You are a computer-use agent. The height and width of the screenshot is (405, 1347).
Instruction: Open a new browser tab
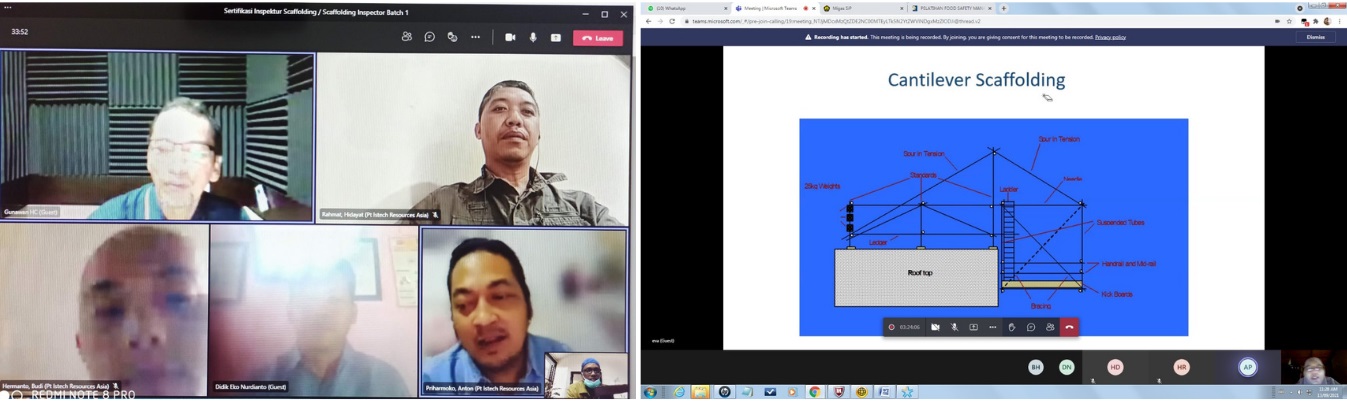pyautogui.click(x=1003, y=8)
